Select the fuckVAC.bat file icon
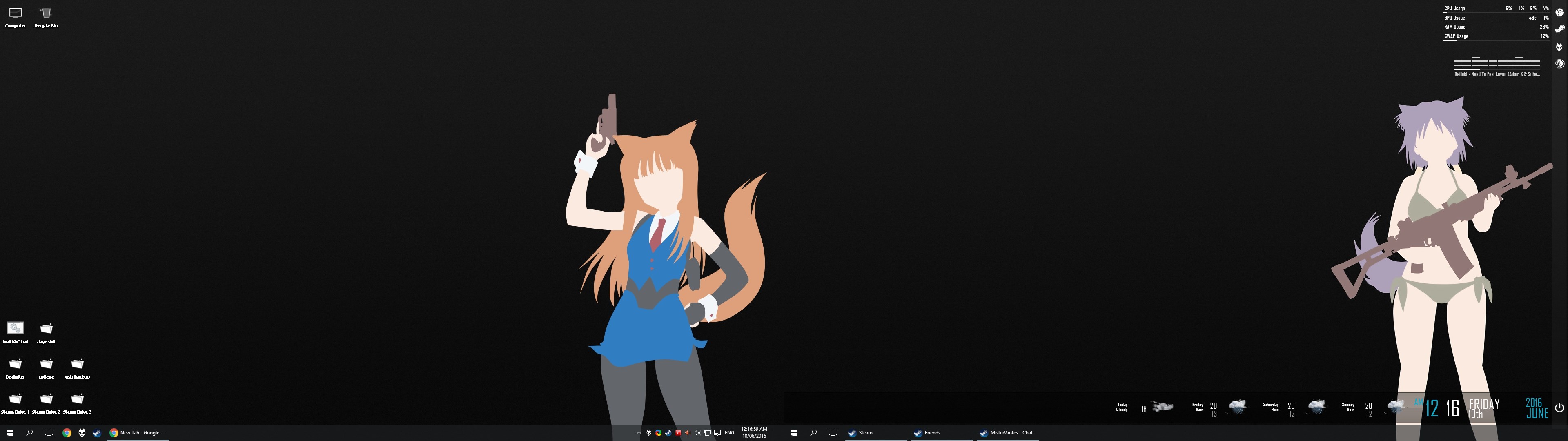1568x441 pixels. [x=15, y=332]
